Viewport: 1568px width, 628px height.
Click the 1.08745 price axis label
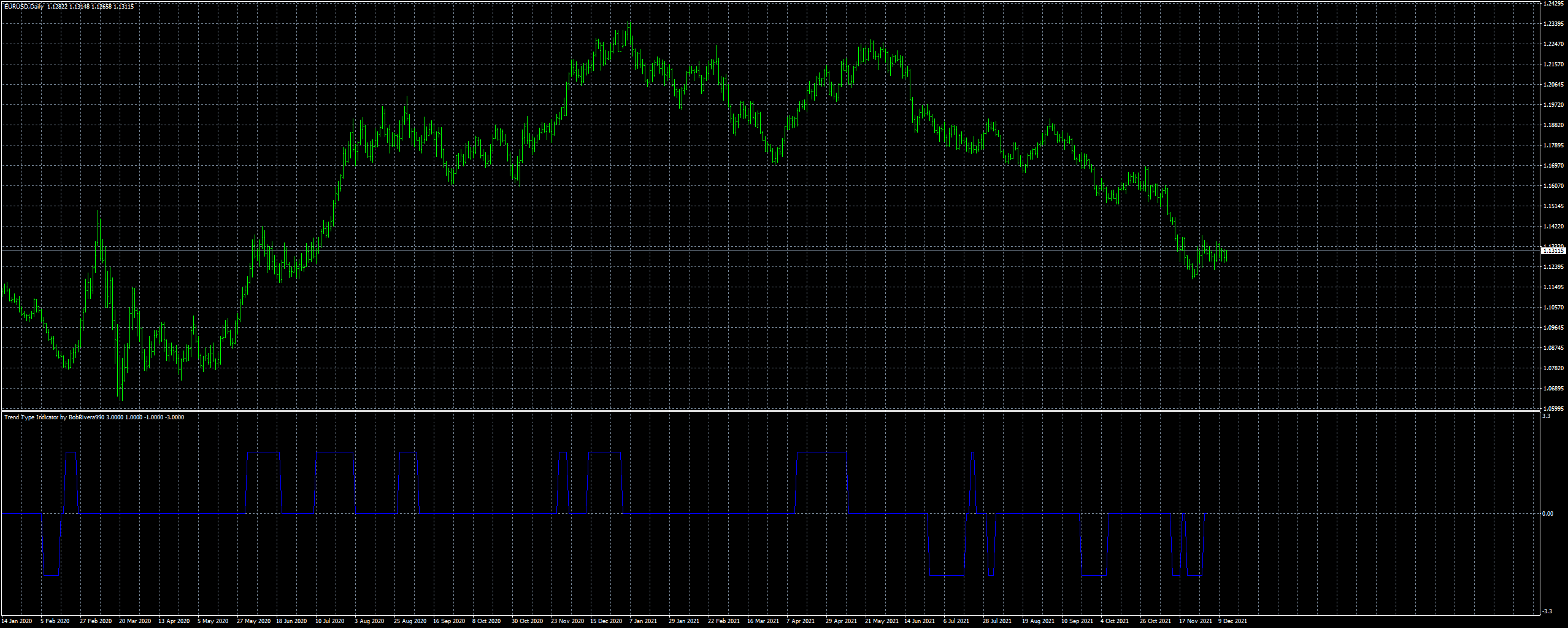pyautogui.click(x=1553, y=348)
